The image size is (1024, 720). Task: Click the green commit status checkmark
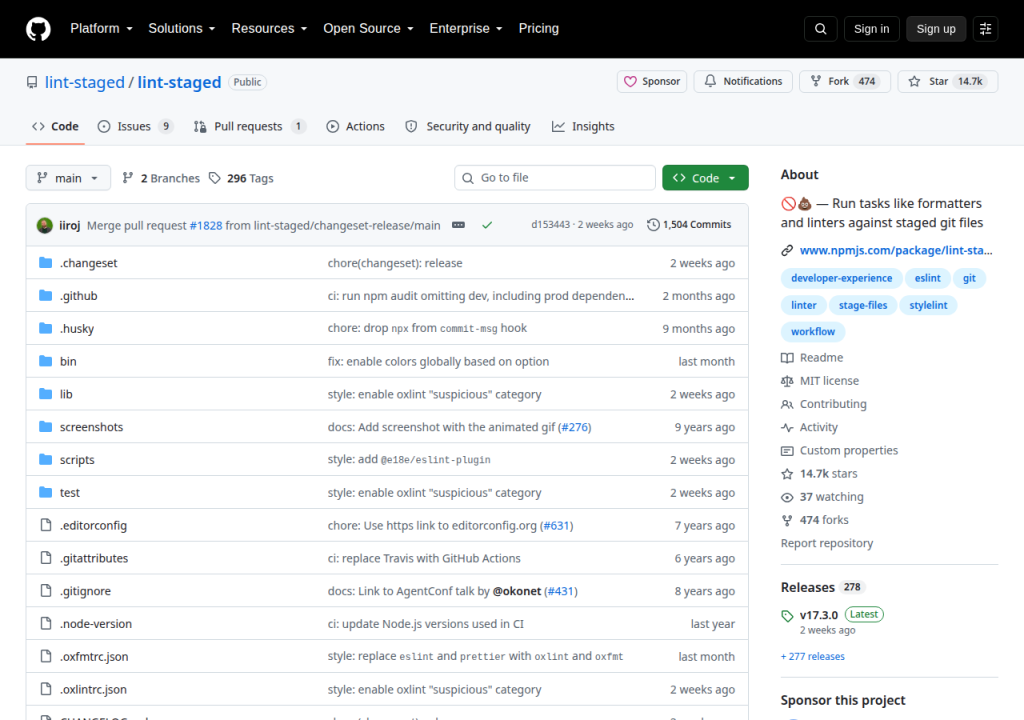[487, 225]
